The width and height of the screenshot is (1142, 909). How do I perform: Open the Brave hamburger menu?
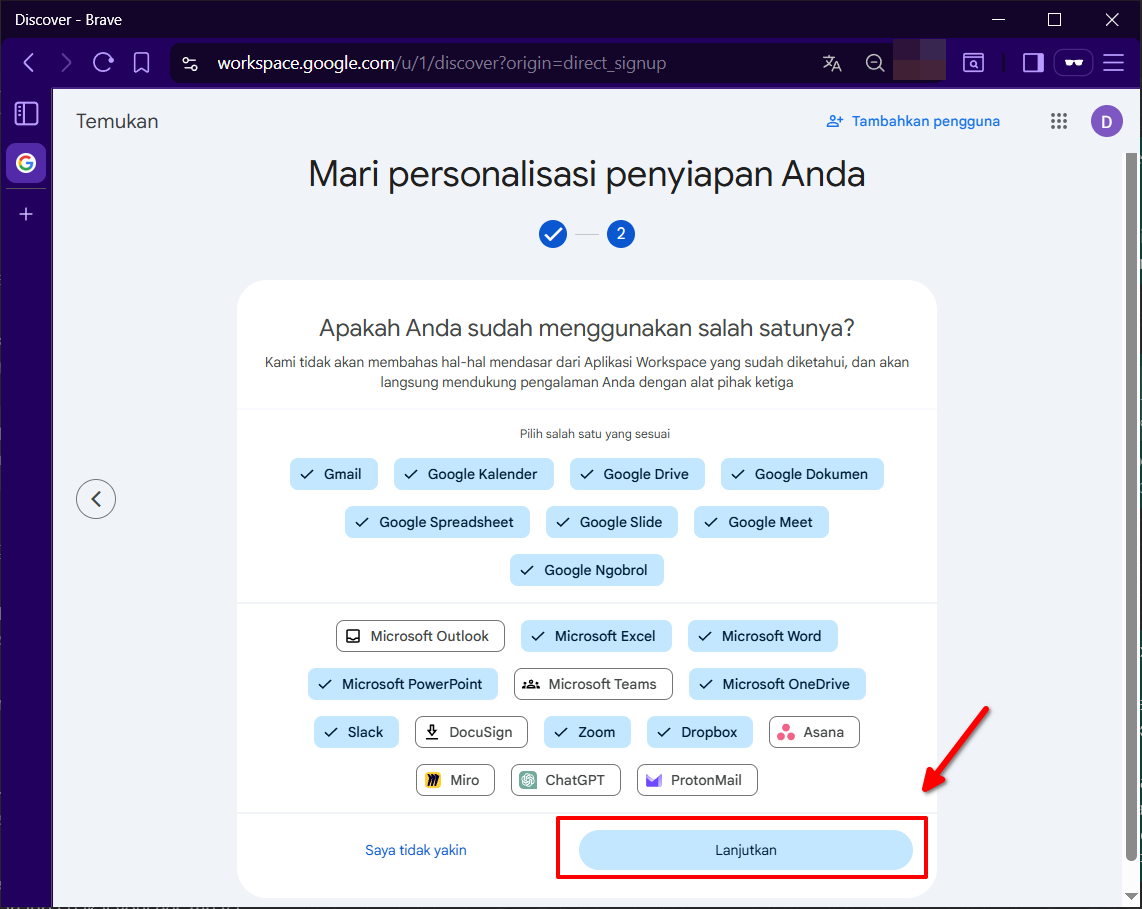(1114, 63)
